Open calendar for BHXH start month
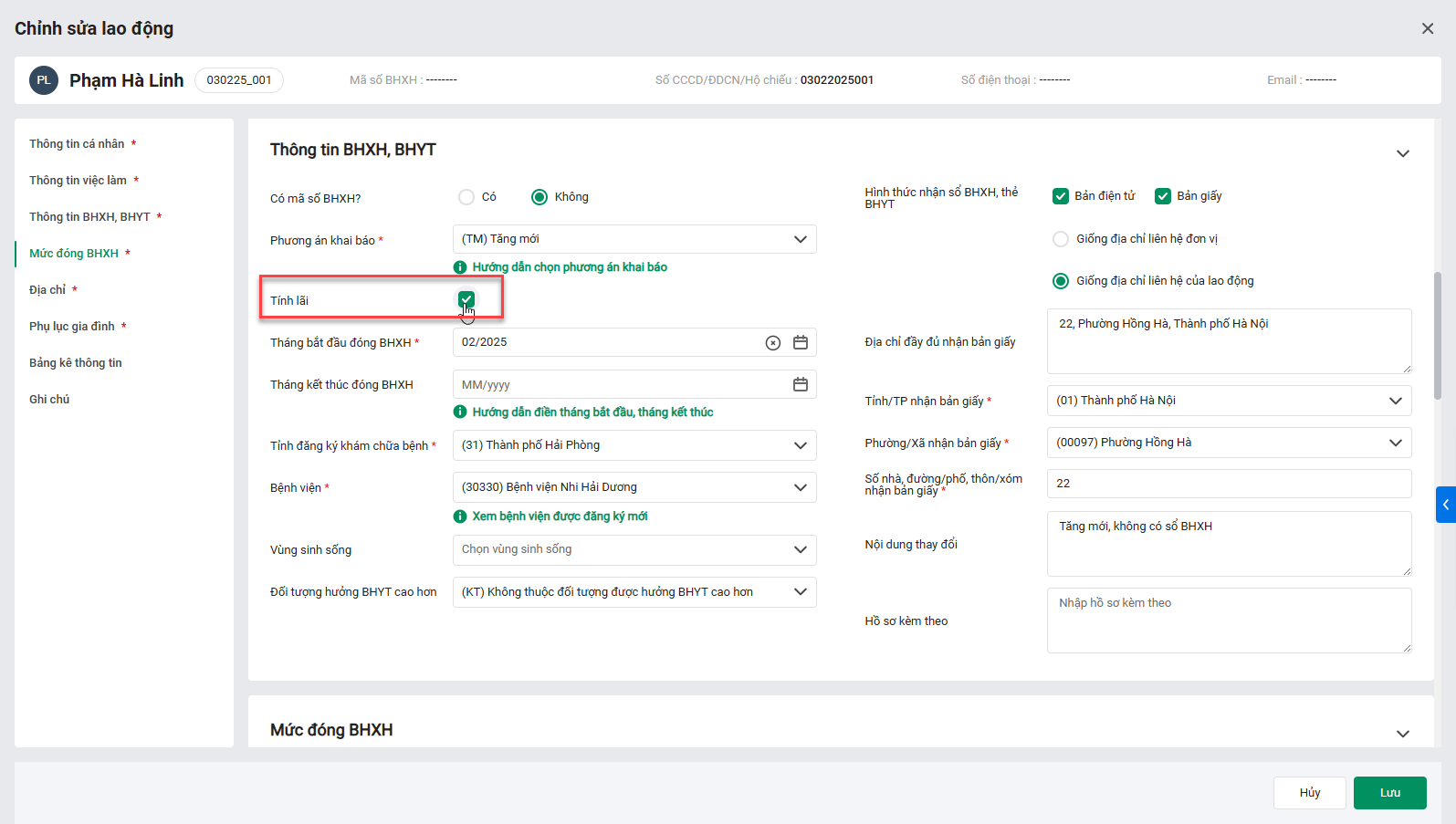This screenshot has width=1456, height=824. click(x=801, y=342)
